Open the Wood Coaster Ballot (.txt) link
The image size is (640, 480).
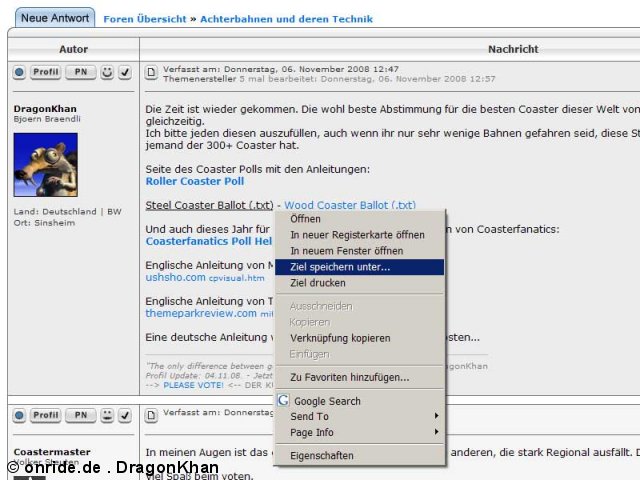click(350, 205)
